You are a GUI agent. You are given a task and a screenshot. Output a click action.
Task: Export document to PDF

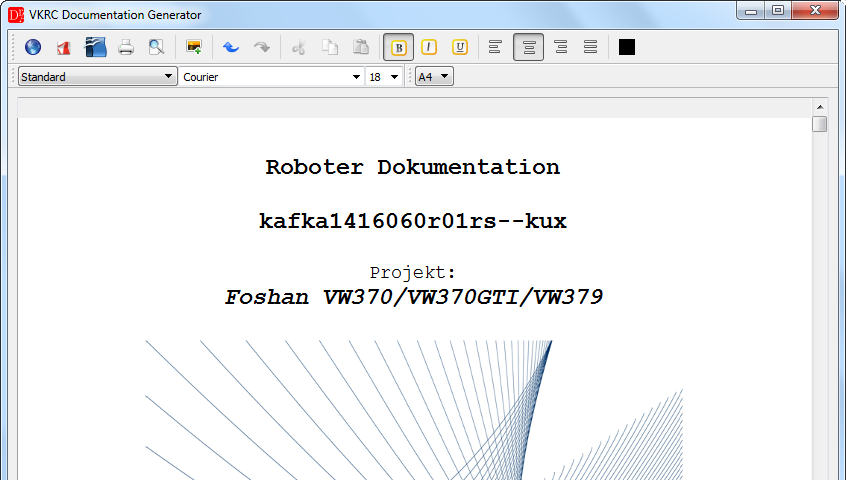64,47
